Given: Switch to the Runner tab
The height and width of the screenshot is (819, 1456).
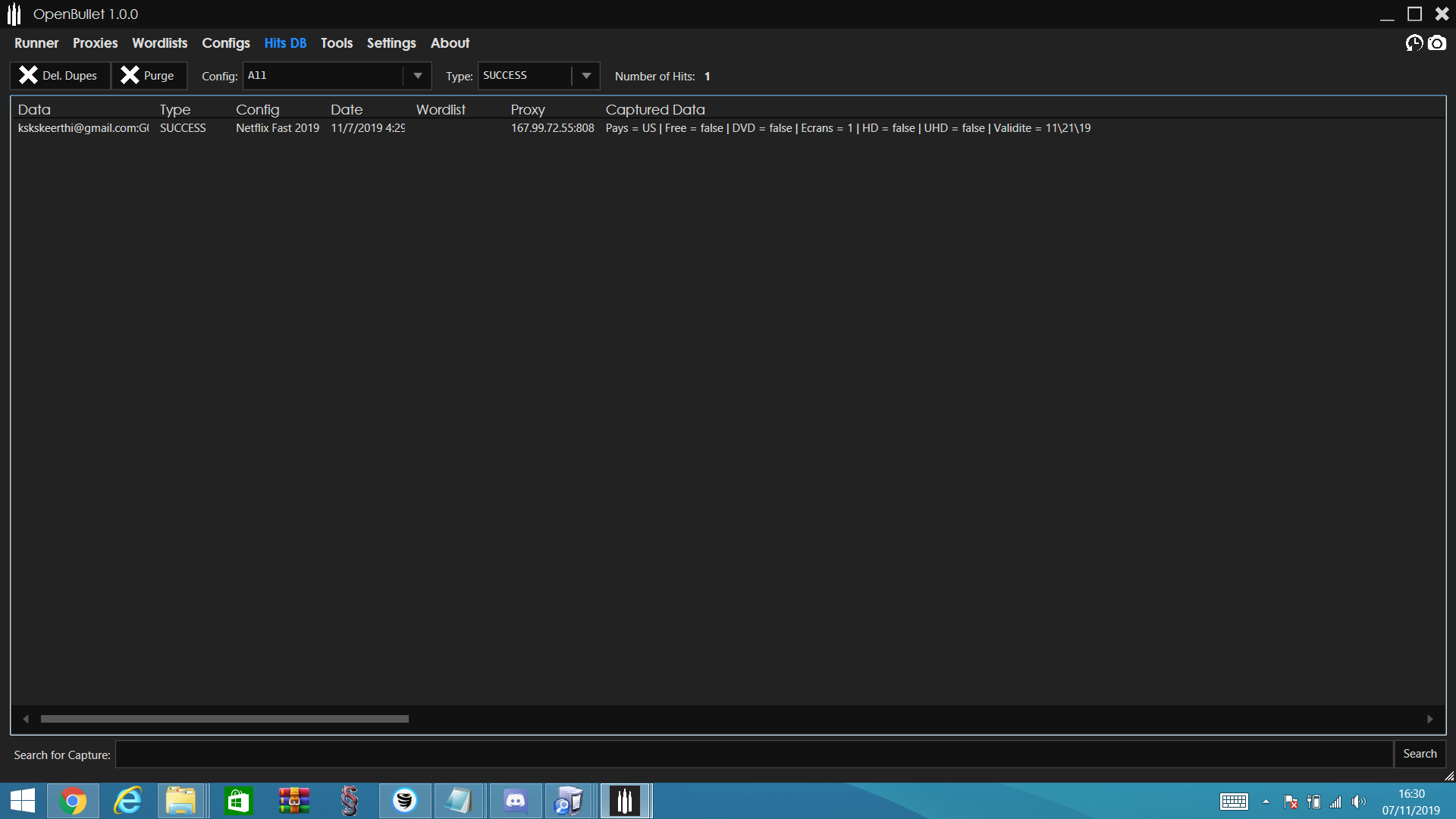Looking at the screenshot, I should 36,43.
